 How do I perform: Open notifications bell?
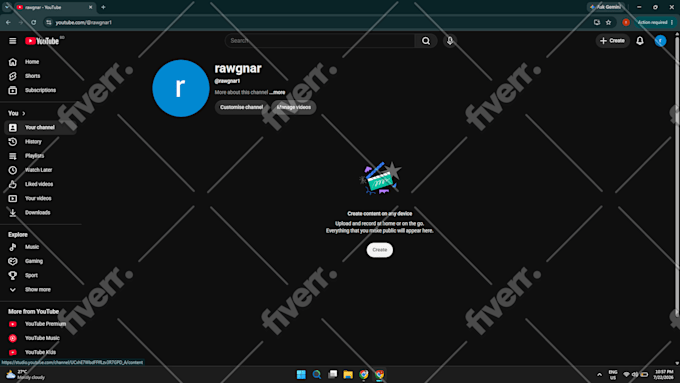(x=640, y=41)
